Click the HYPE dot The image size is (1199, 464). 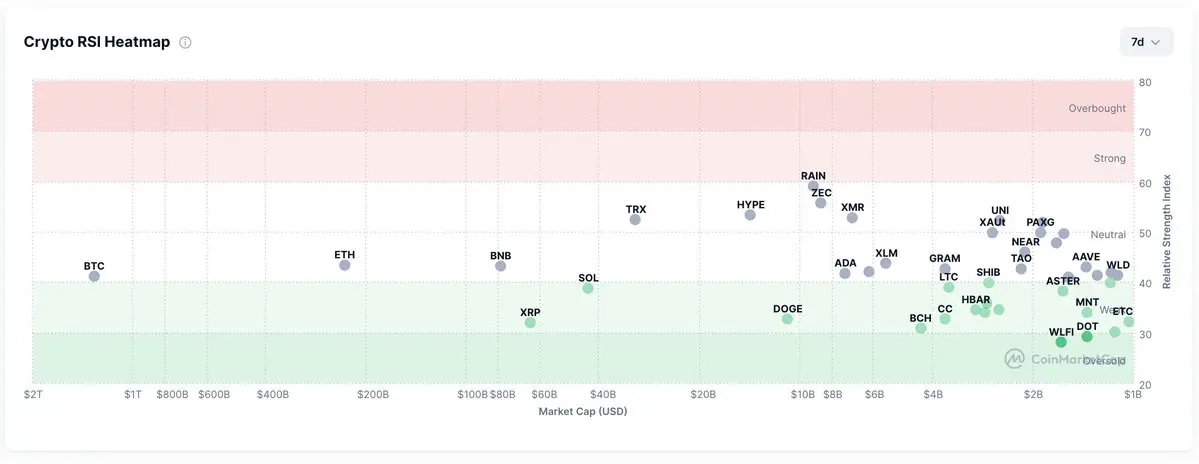pos(750,215)
